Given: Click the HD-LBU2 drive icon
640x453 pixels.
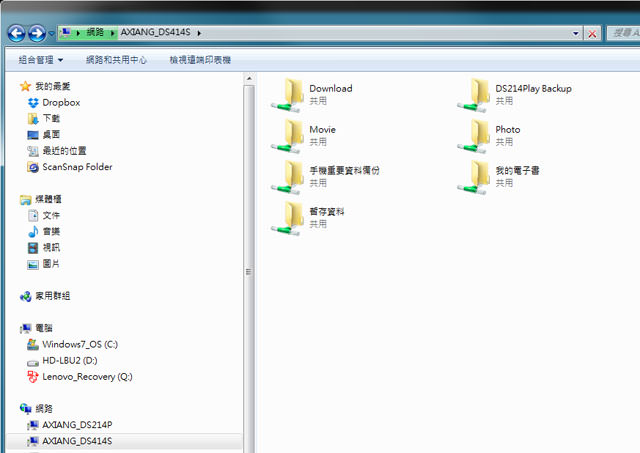Looking at the screenshot, I should (x=33, y=362).
